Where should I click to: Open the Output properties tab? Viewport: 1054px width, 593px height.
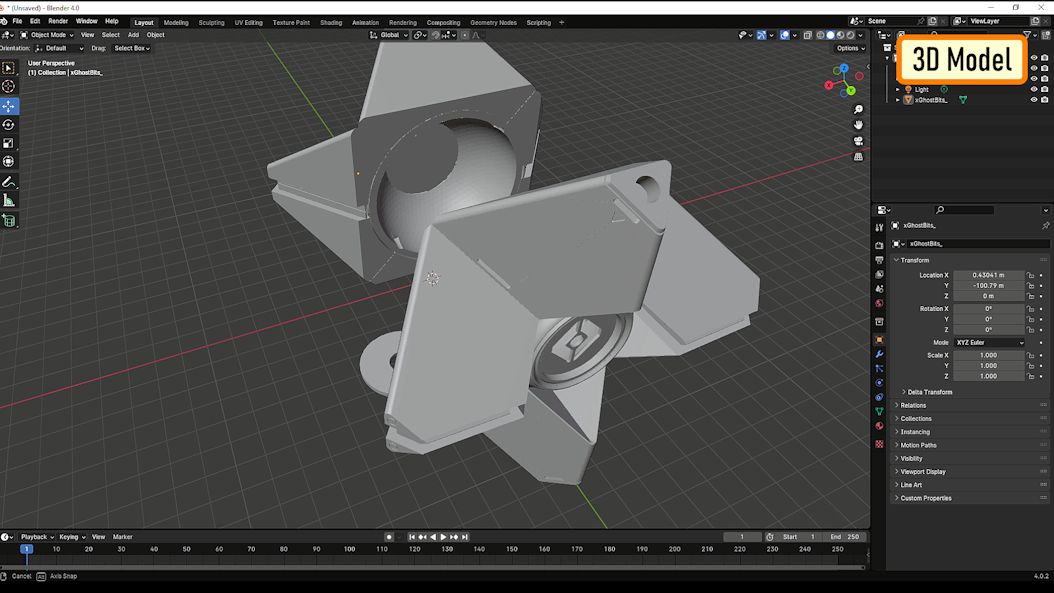[879, 260]
